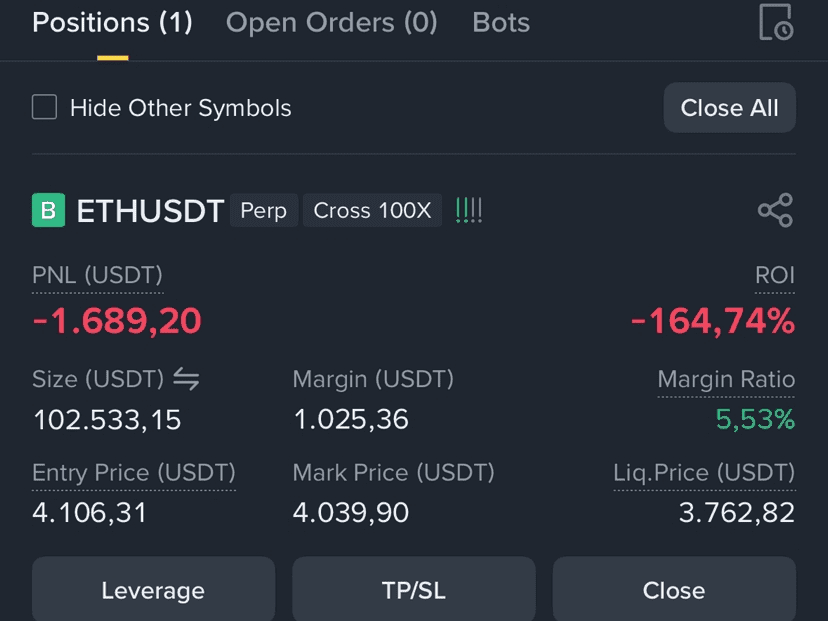This screenshot has height=621, width=828.
Task: Select the Positions (1) tab
Action: coord(112,23)
